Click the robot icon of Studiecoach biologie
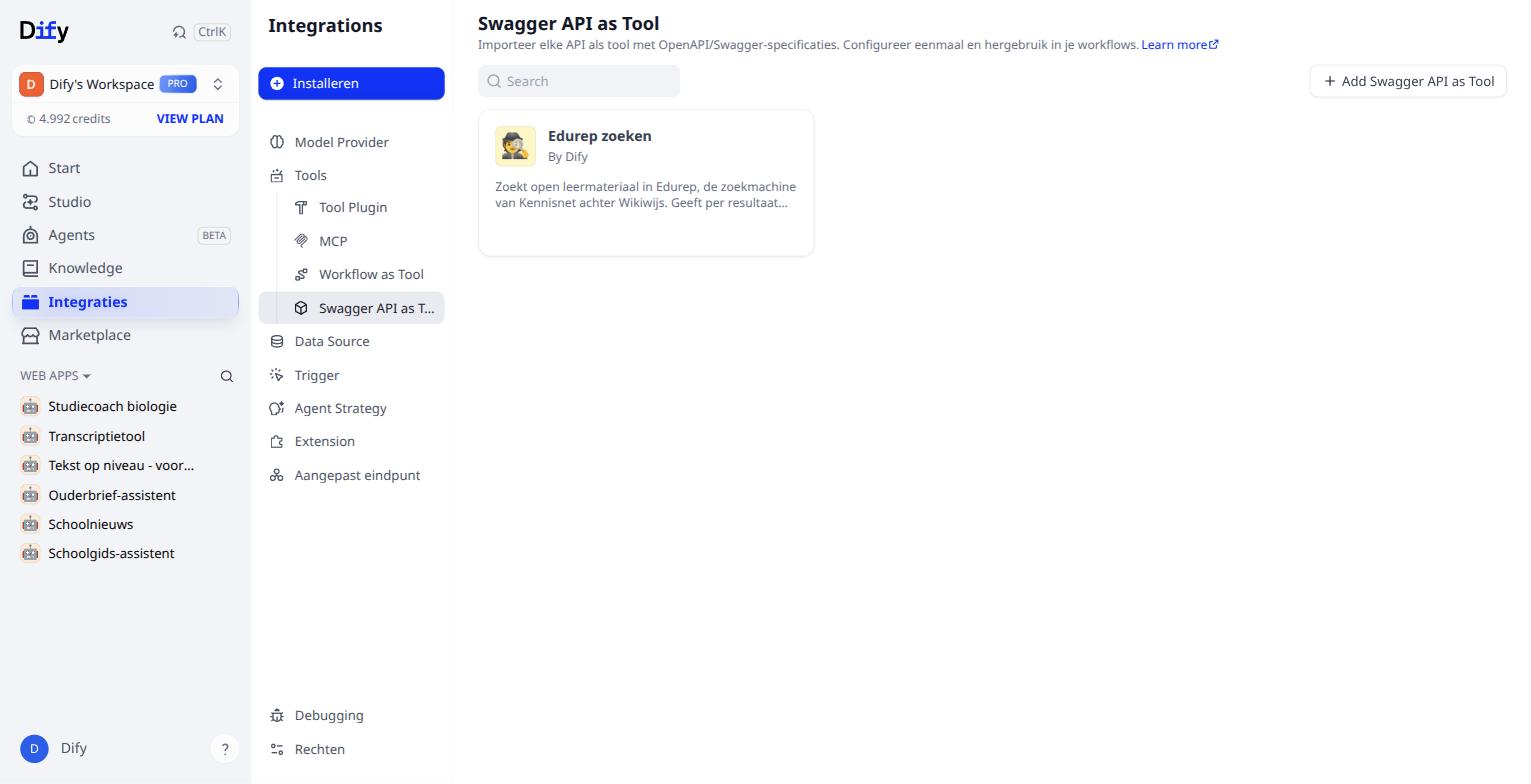The height and width of the screenshot is (784, 1531). pos(30,406)
